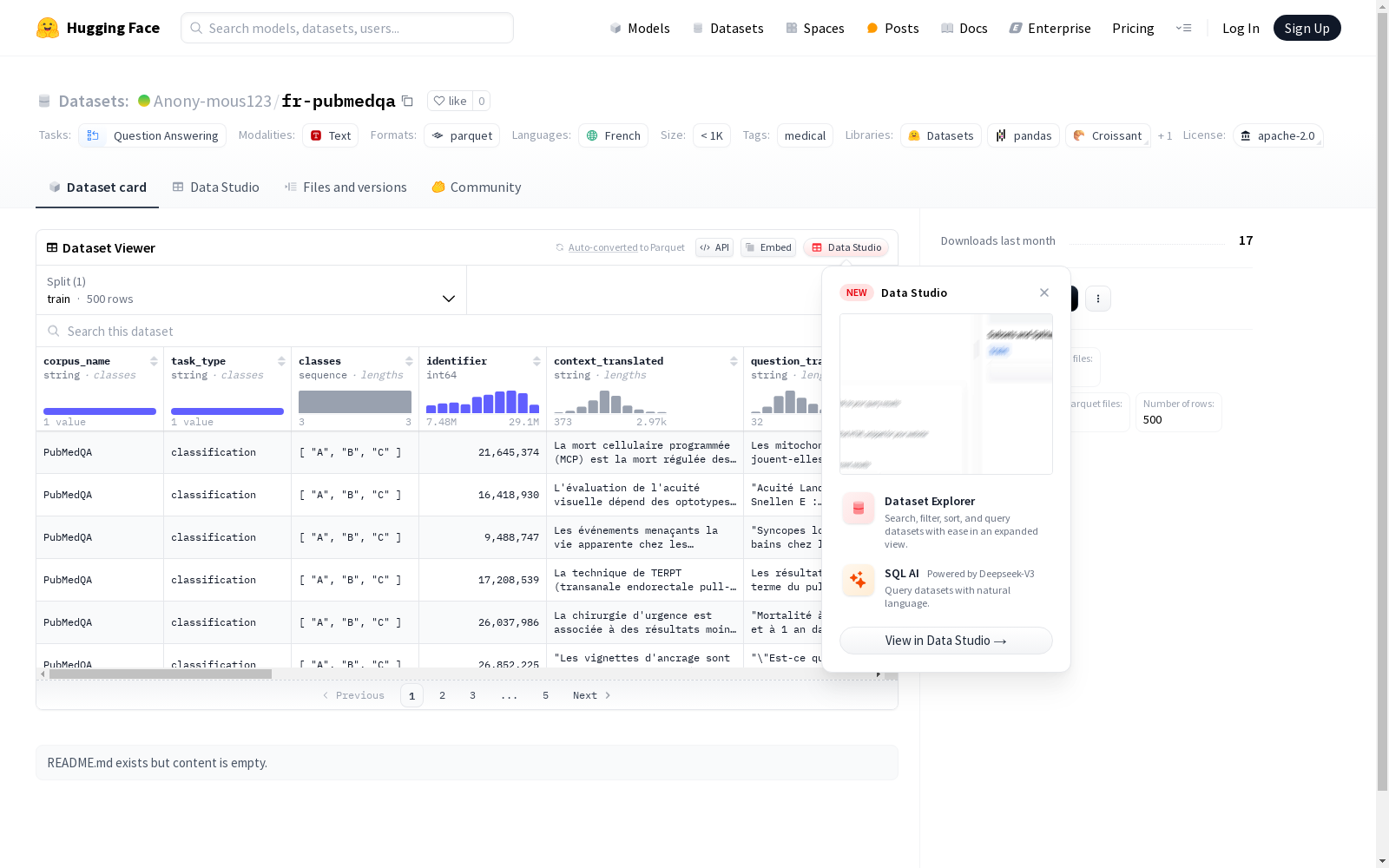This screenshot has width=1389, height=868.
Task: Click View in Data Studio
Action: pos(946,641)
